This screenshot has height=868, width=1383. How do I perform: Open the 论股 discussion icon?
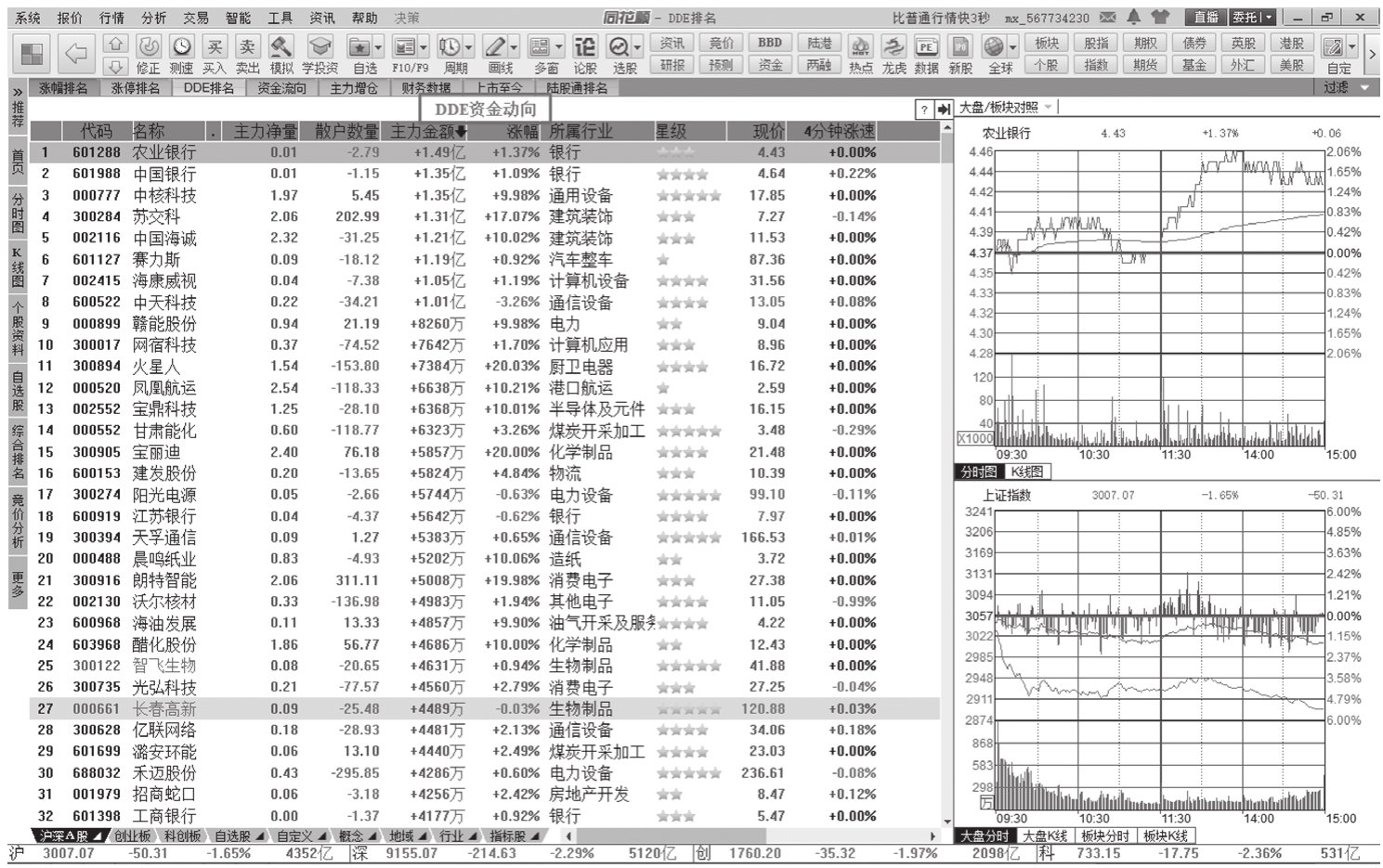585,54
